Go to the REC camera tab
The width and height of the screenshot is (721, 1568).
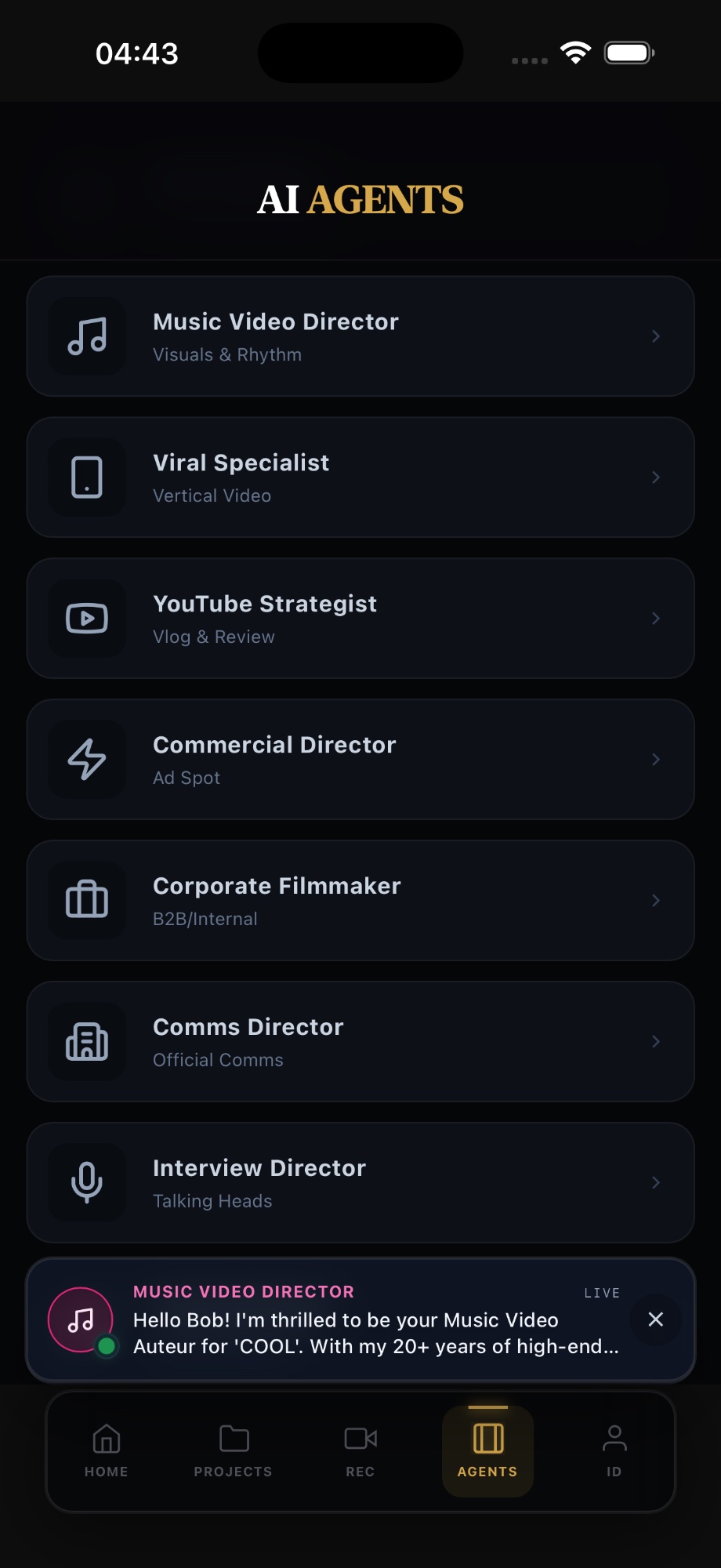[360, 1451]
